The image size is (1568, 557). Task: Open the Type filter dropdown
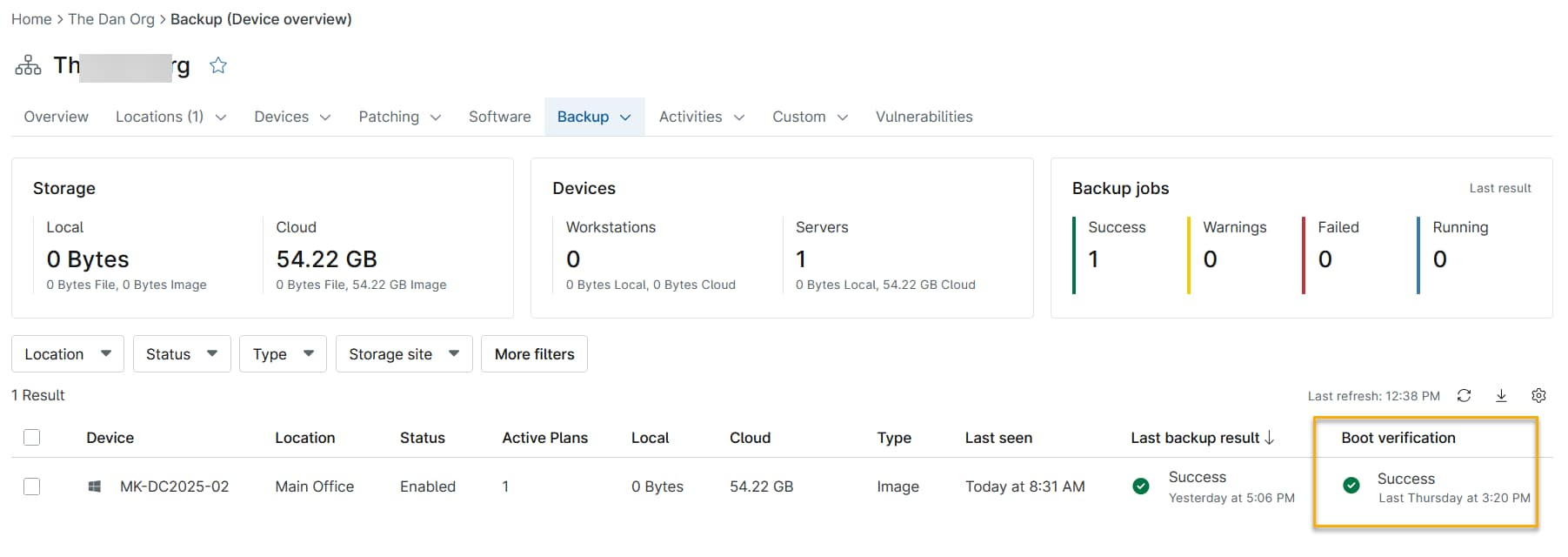coord(283,354)
